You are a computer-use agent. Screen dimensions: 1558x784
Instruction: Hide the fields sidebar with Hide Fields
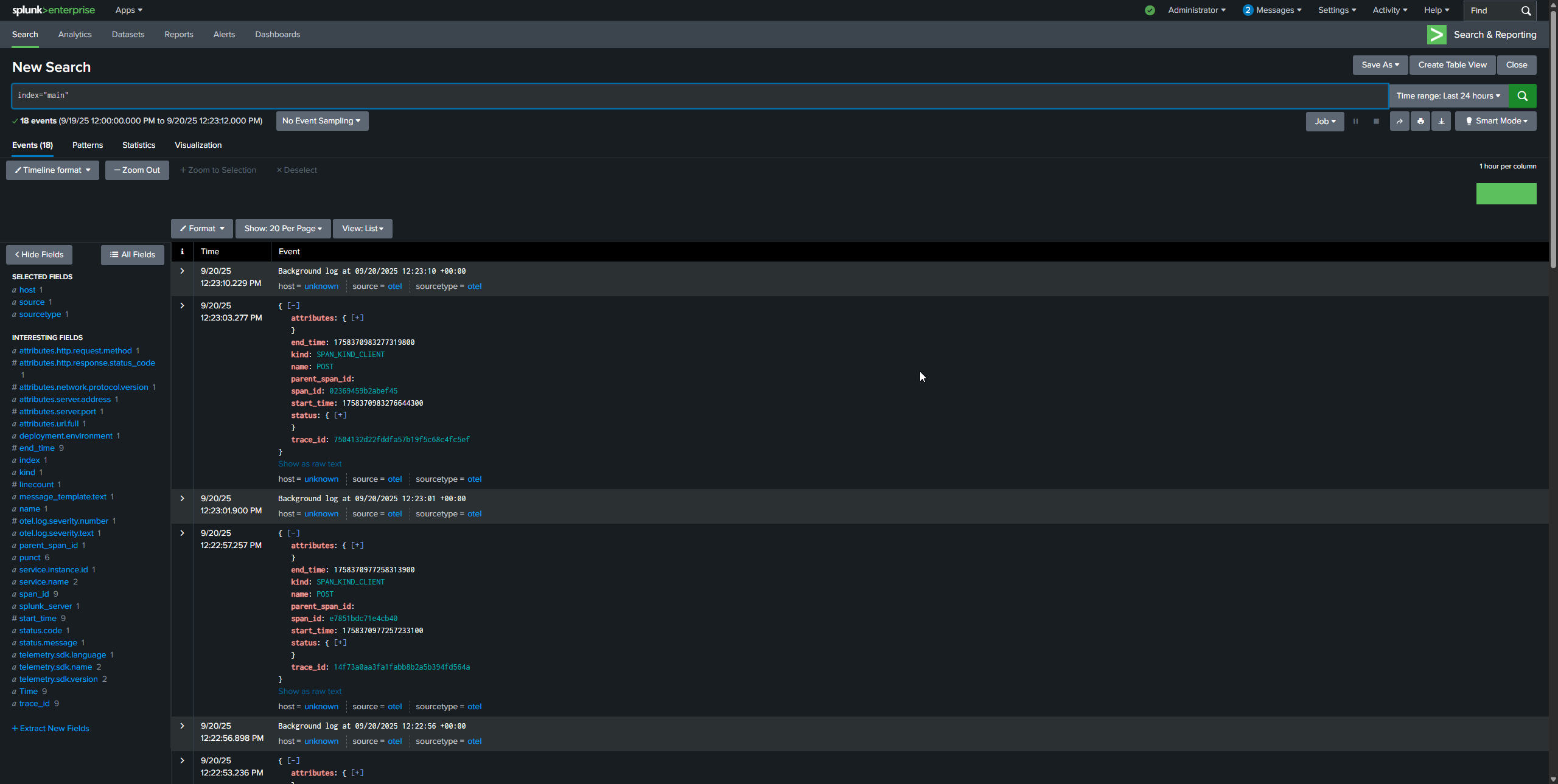[x=38, y=254]
